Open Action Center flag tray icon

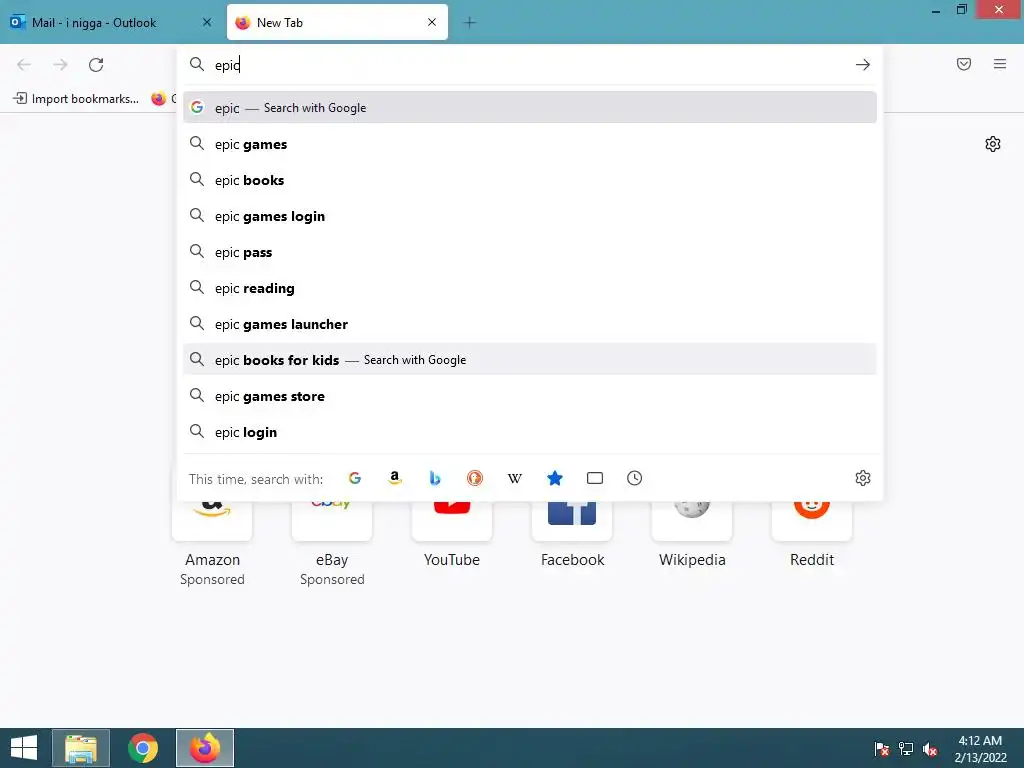[882, 749]
